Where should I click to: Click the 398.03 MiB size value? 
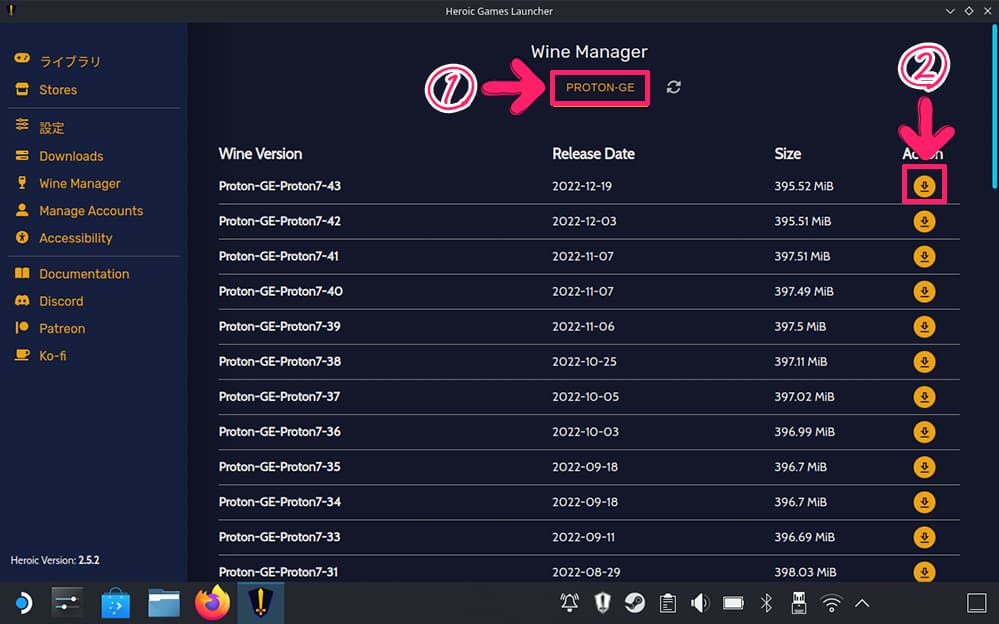[x=805, y=572]
